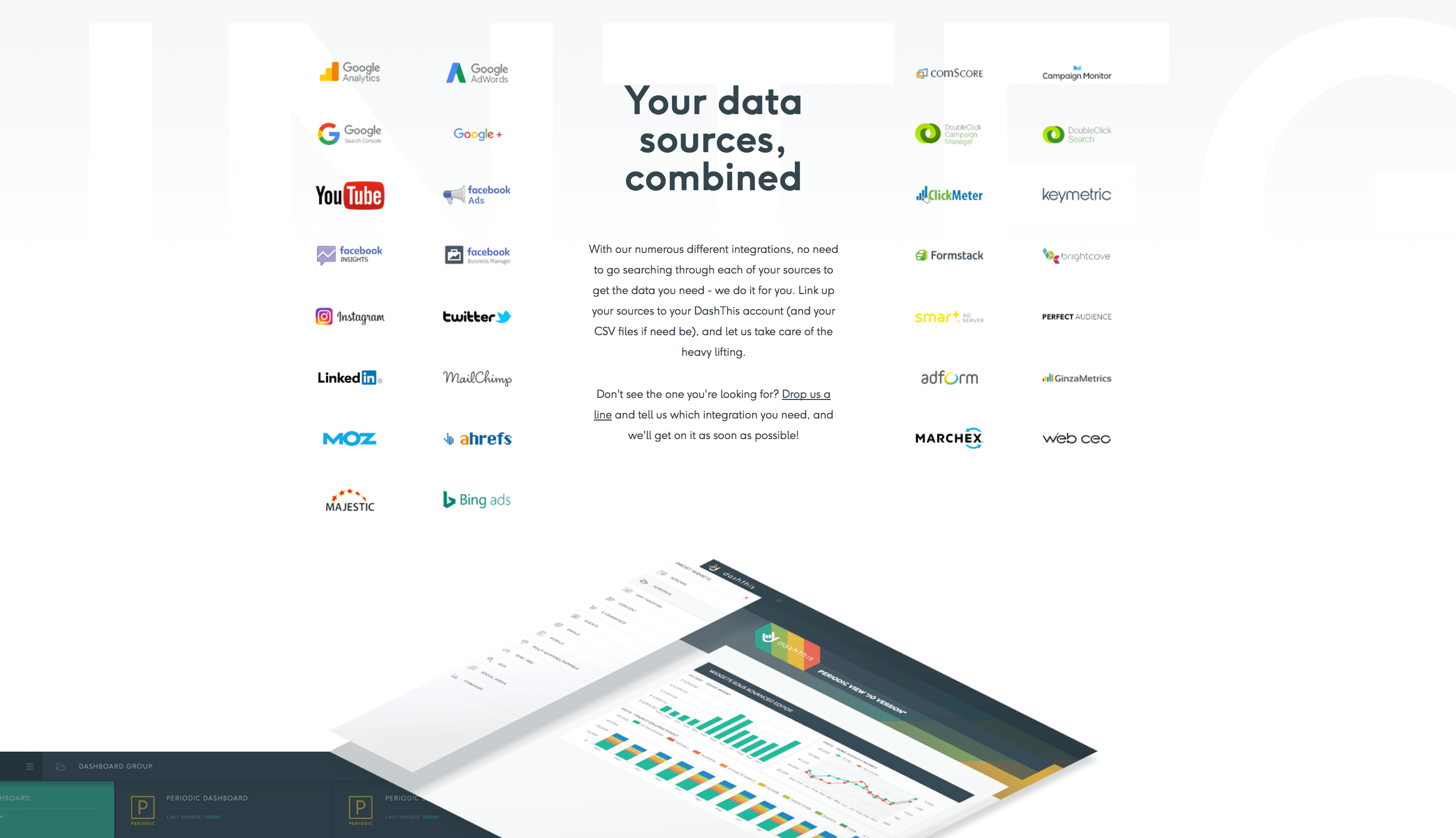Click the Marchex integration icon
The image size is (1456, 838).
[949, 438]
